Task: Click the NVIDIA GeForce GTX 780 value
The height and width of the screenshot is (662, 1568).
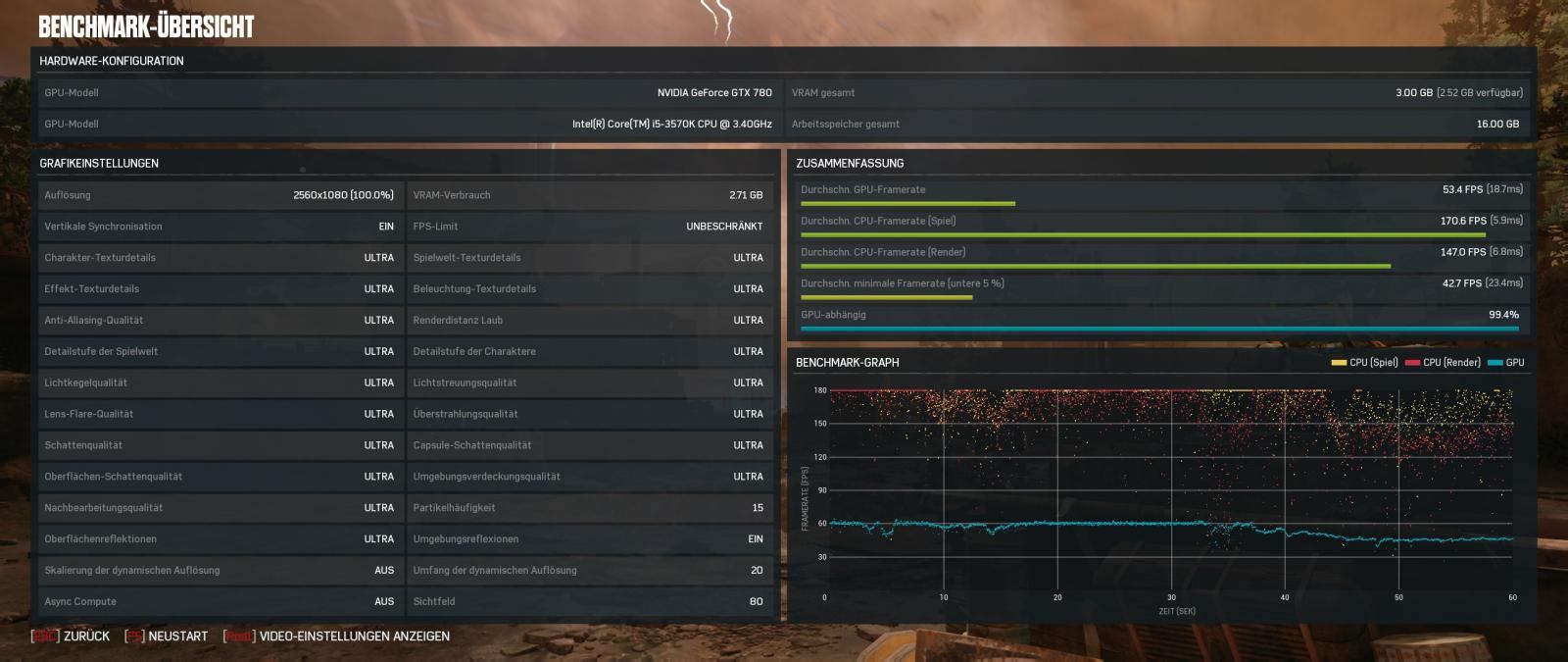Action: pyautogui.click(x=714, y=93)
